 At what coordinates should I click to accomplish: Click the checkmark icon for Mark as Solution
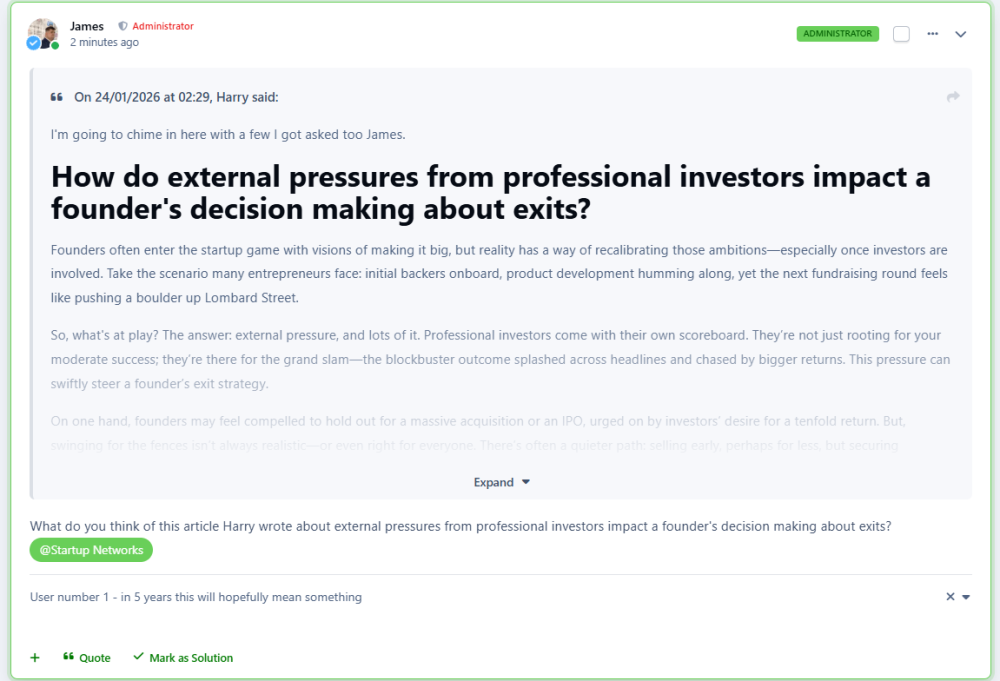click(138, 658)
